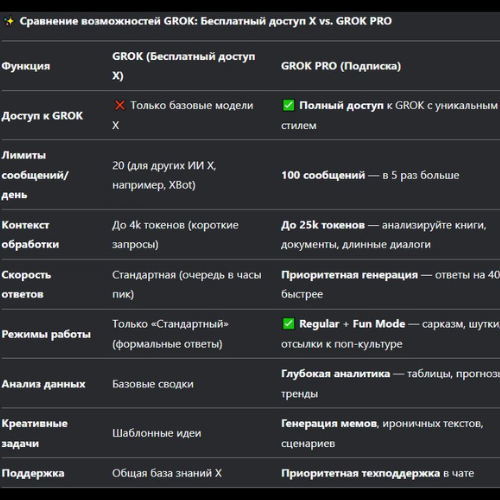Viewport: 500px width, 500px height.
Task: Select the GROK PRO (Подписка) column header
Action: [341, 66]
